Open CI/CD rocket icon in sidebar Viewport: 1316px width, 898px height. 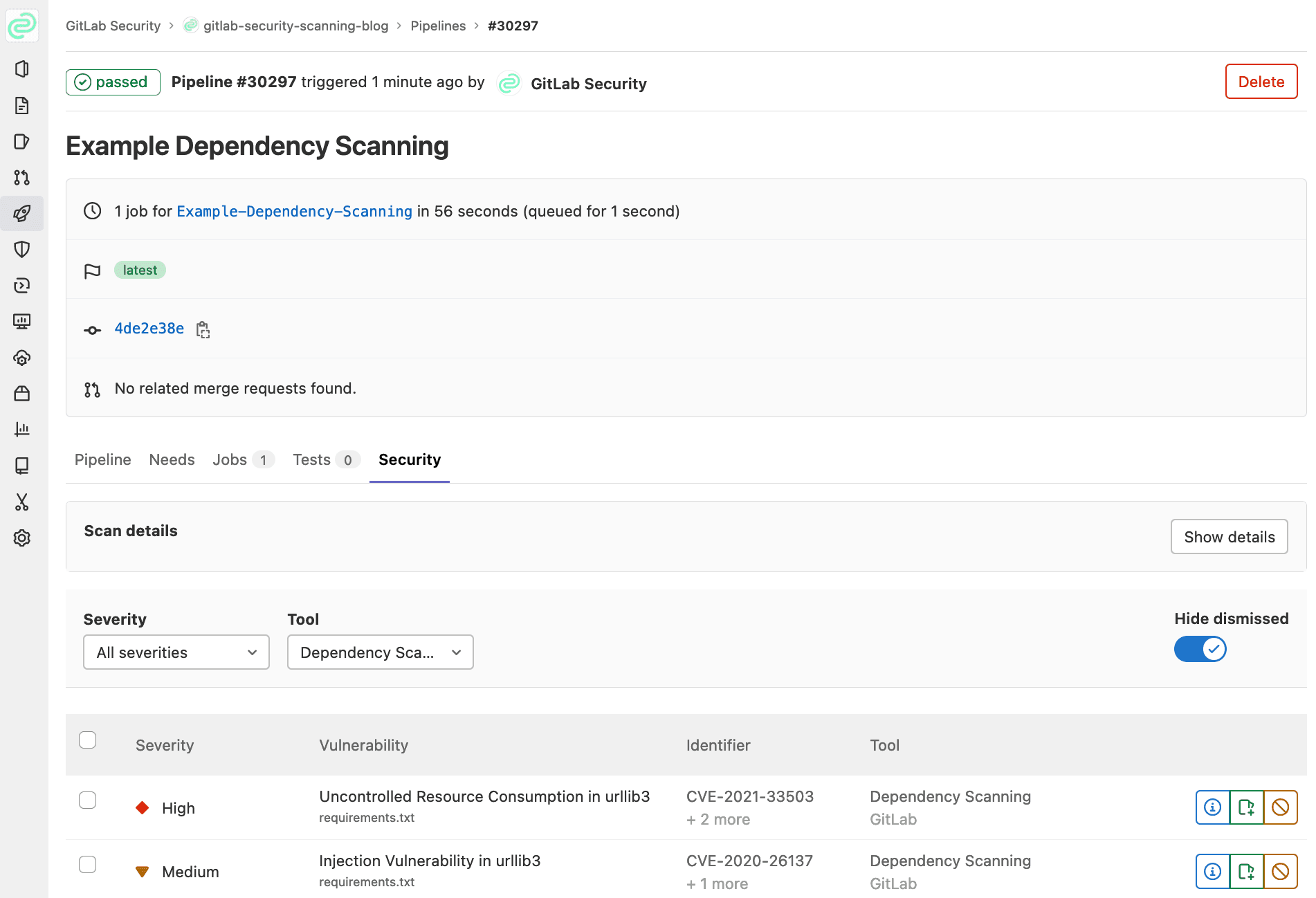coord(22,213)
